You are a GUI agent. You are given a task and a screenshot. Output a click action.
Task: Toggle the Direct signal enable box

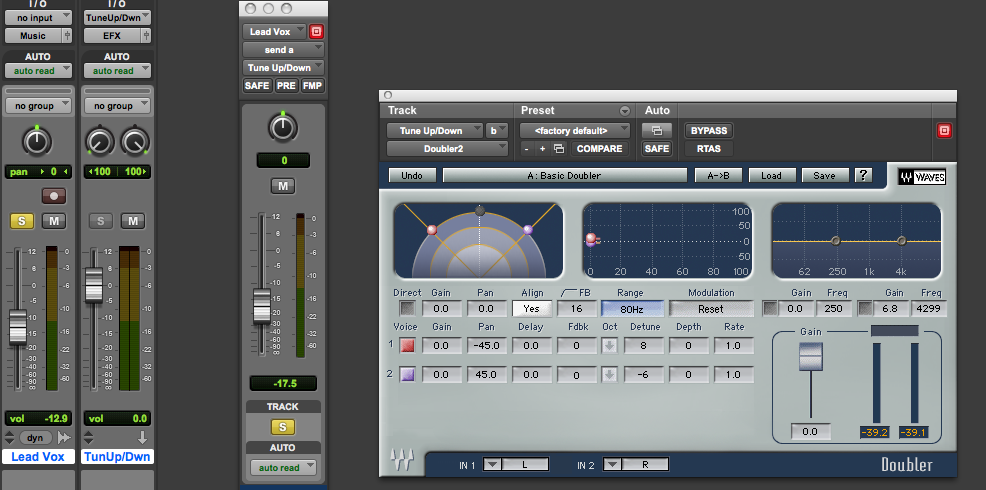(x=407, y=309)
